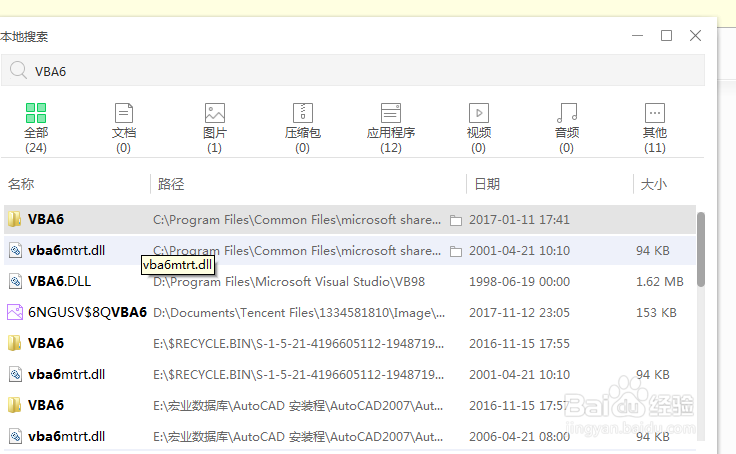Click the VBA6 search input field

(353, 70)
